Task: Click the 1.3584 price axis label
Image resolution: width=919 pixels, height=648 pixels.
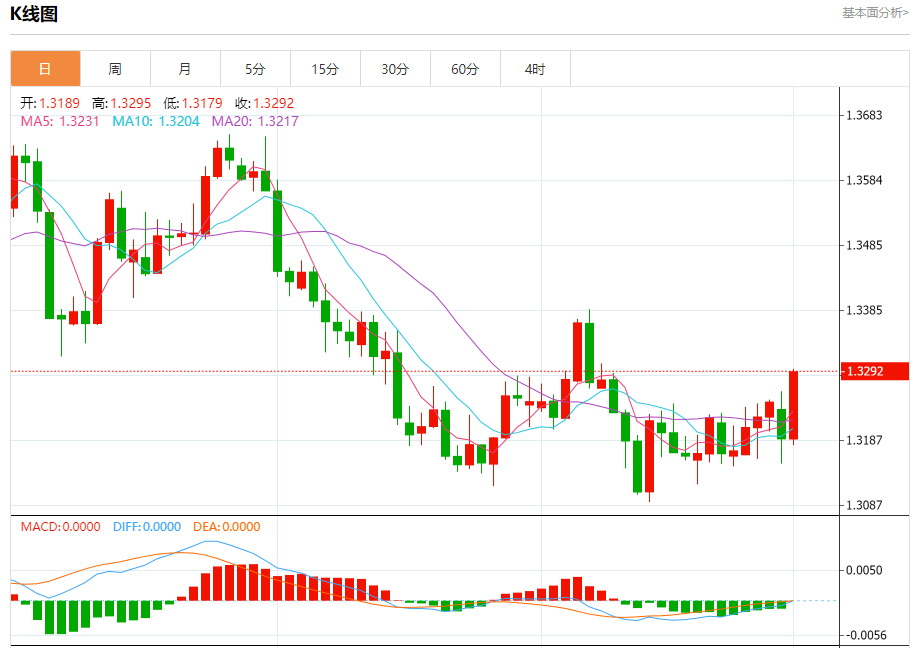Action: click(x=864, y=180)
